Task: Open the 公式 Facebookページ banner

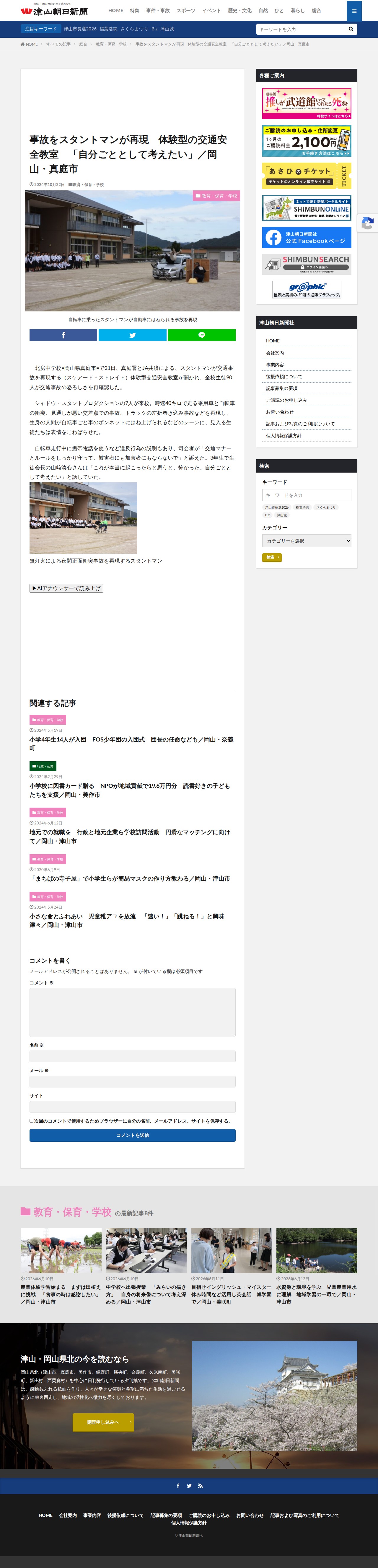Action: pos(306,237)
